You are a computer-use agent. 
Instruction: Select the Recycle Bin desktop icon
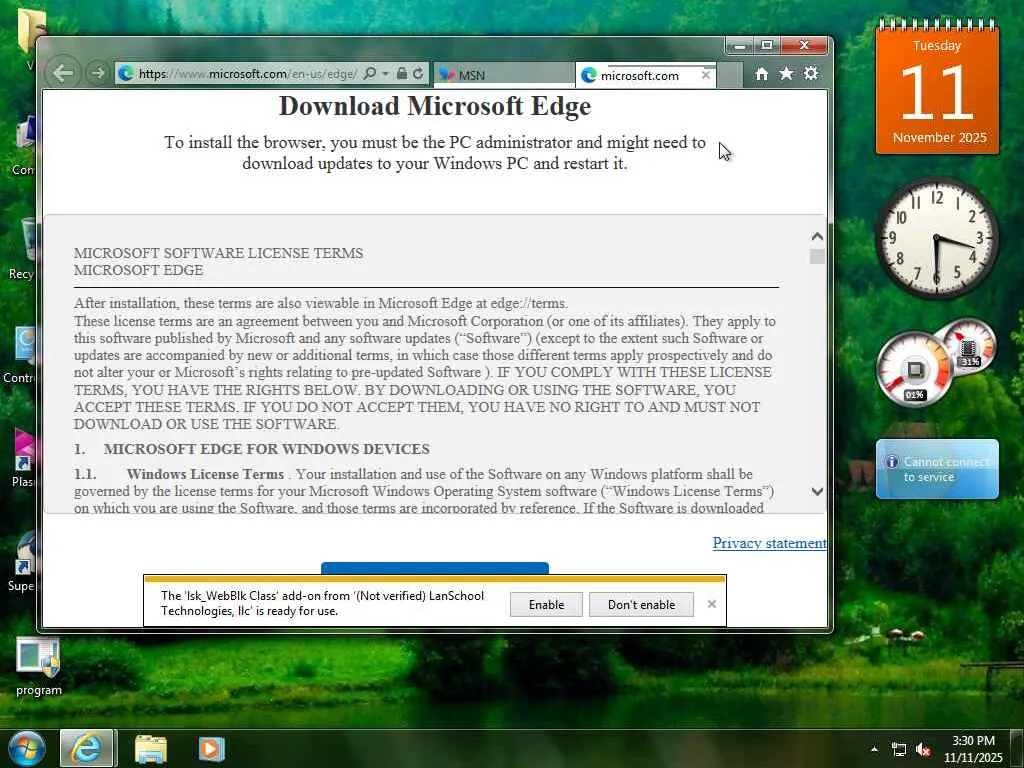(23, 249)
